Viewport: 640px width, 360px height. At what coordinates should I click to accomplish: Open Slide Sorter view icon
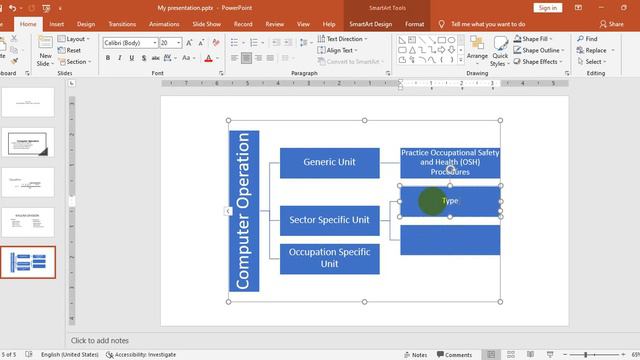511,354
